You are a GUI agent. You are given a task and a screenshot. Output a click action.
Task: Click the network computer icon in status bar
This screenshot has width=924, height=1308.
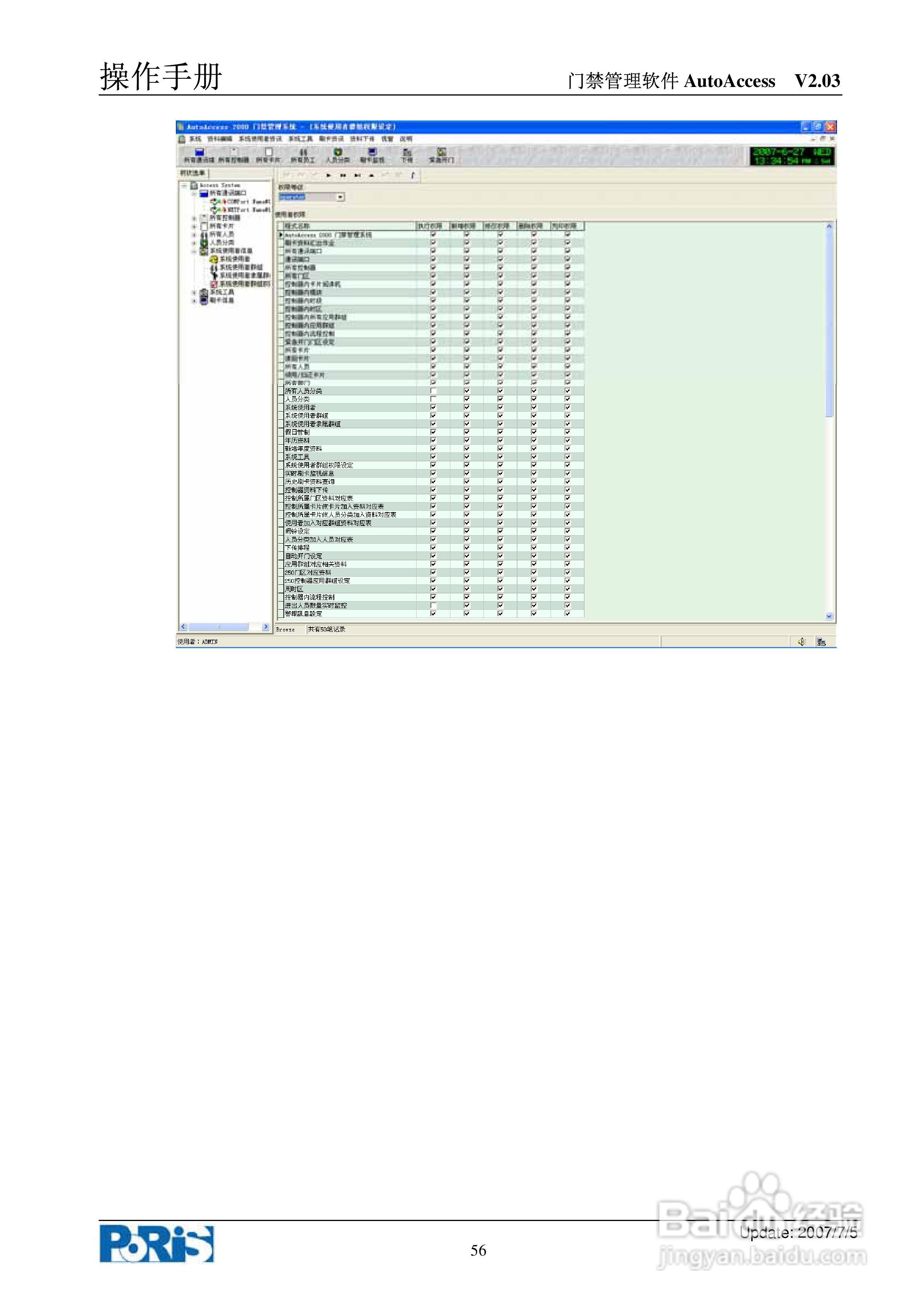pos(821,642)
